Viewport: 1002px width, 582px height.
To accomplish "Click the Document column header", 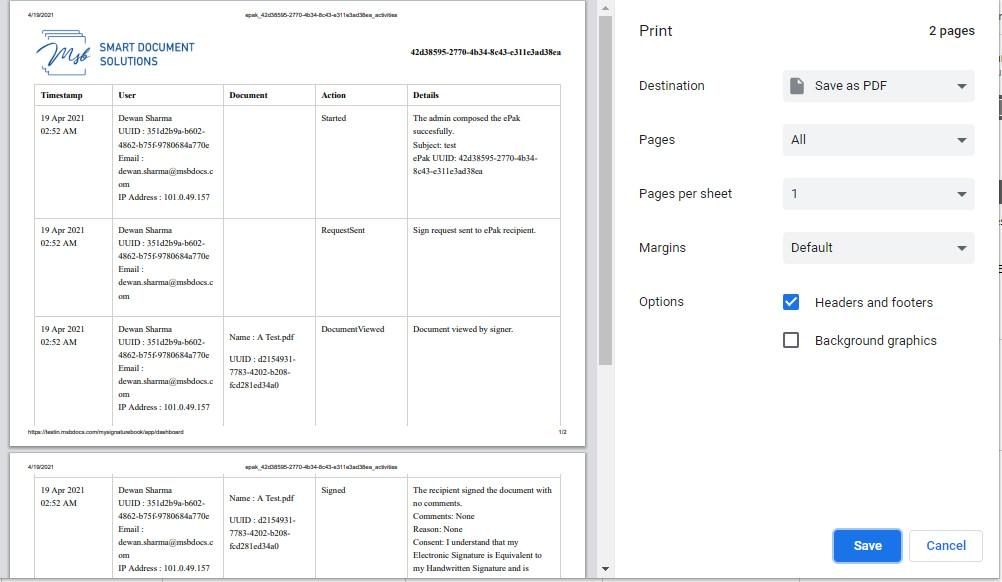I will [249, 95].
